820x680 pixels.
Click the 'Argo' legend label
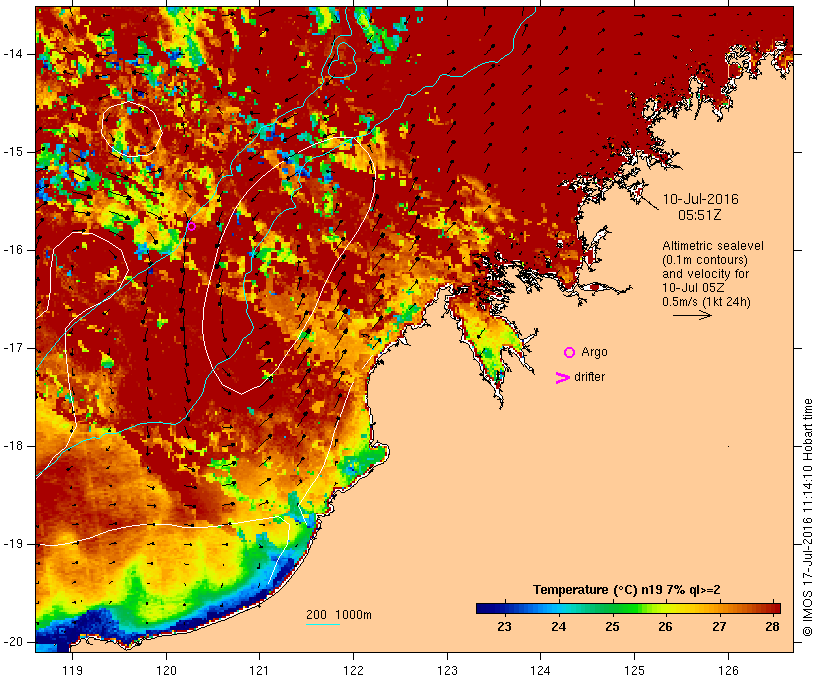[594, 352]
